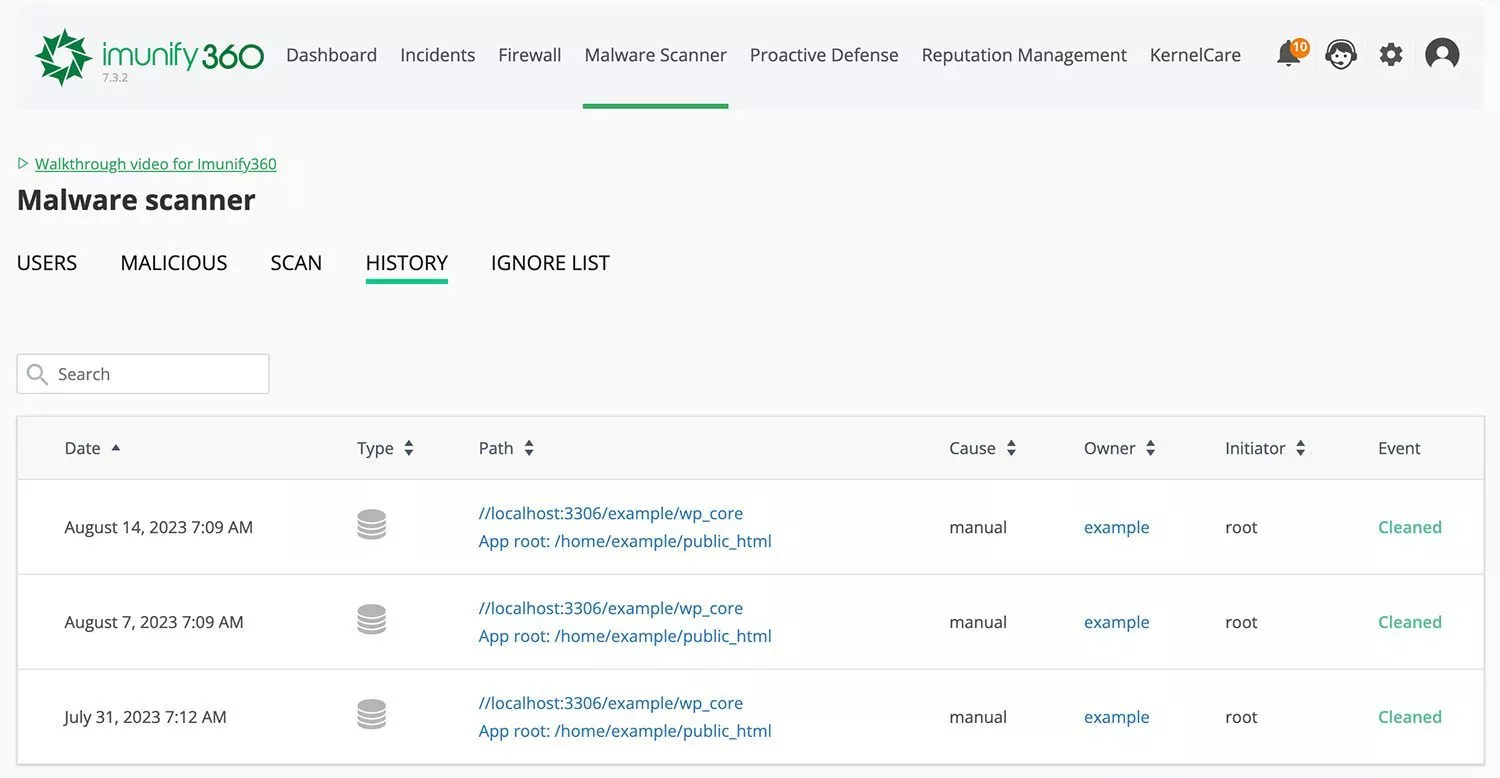This screenshot has height=778, width=1500.
Task: Open the notifications bell icon
Action: pos(1289,55)
